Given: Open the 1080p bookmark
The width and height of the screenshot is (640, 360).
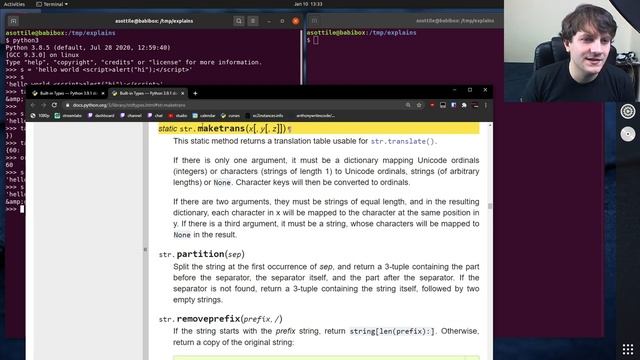Looking at the screenshot, I should (40, 116).
